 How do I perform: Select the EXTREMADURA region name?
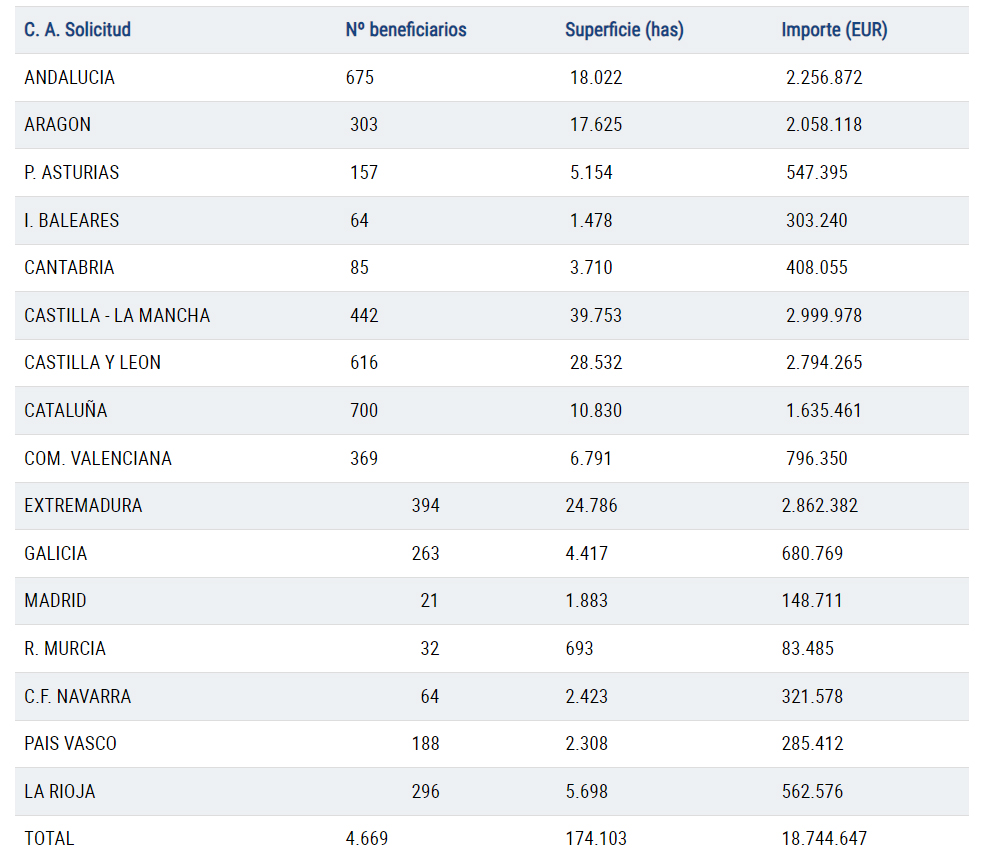point(83,506)
